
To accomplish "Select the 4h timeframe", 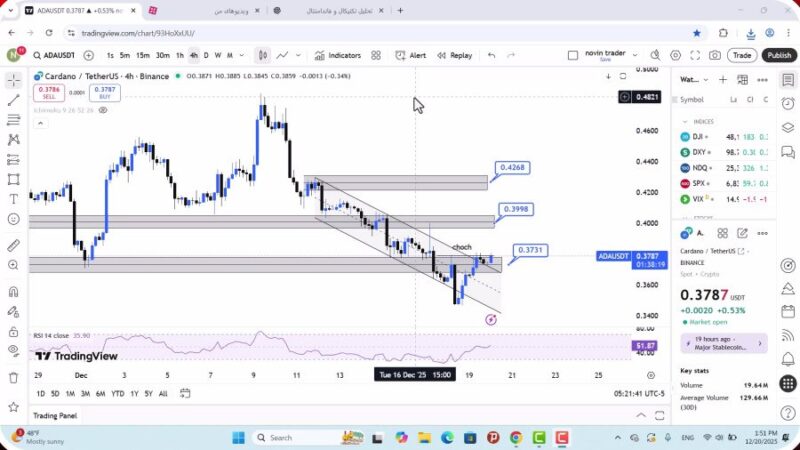I will pos(194,56).
